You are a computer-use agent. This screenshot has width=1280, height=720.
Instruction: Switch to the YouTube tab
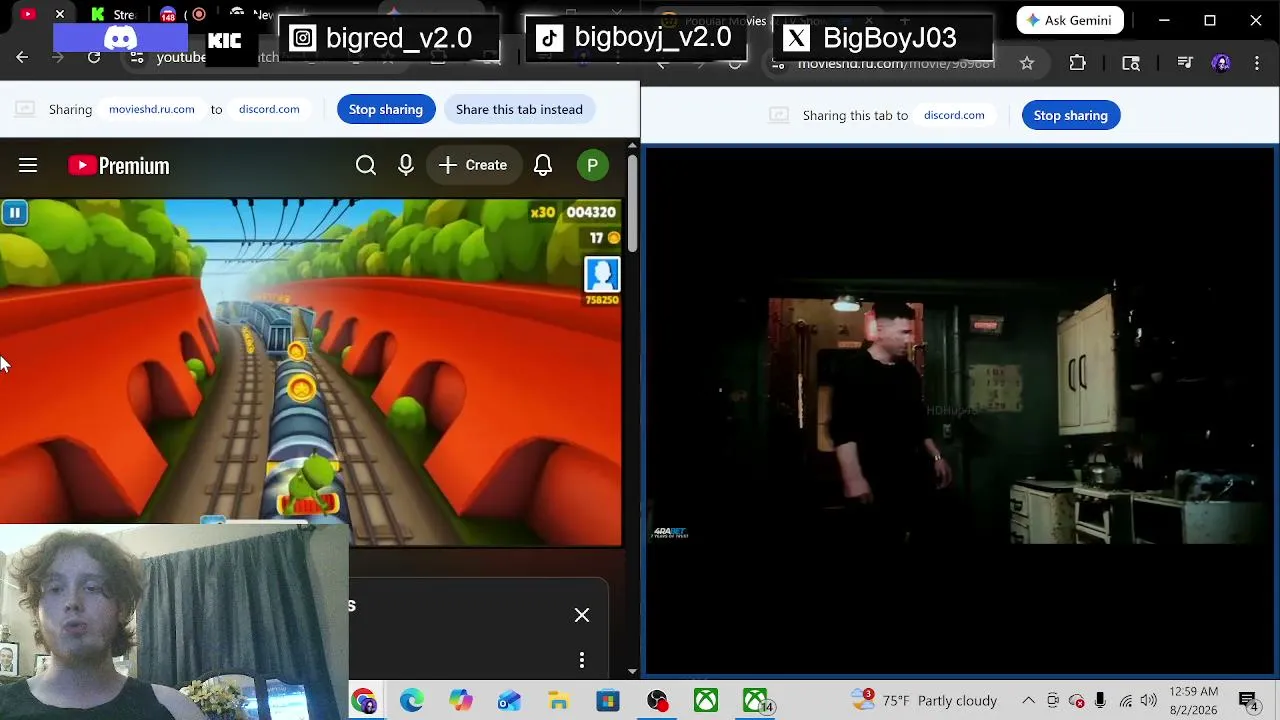click(28, 15)
